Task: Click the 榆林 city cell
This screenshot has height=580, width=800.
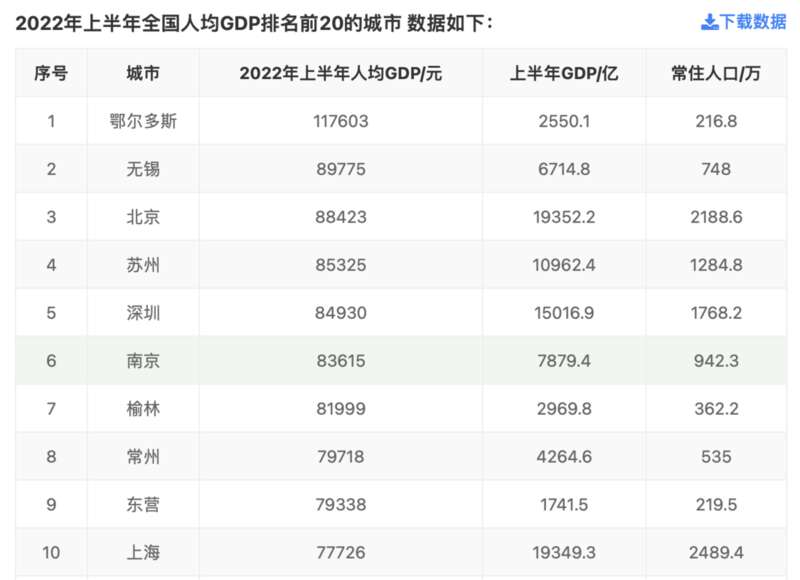Action: (143, 409)
